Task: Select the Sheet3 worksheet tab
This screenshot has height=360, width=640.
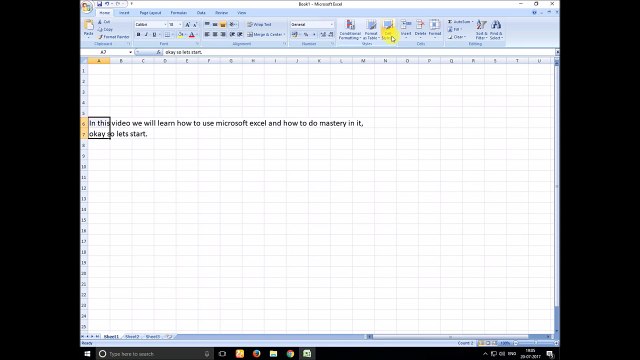Action: click(x=153, y=337)
